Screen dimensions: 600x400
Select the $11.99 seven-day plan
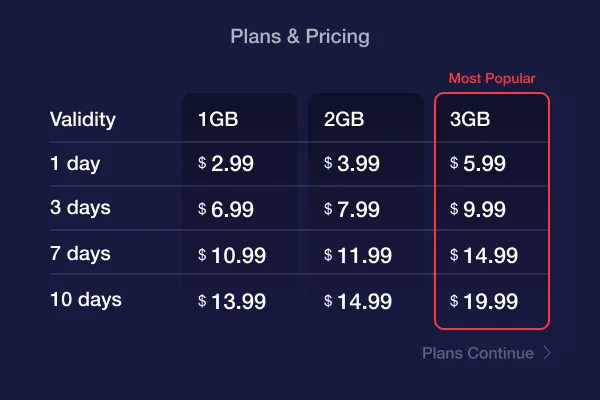click(358, 255)
